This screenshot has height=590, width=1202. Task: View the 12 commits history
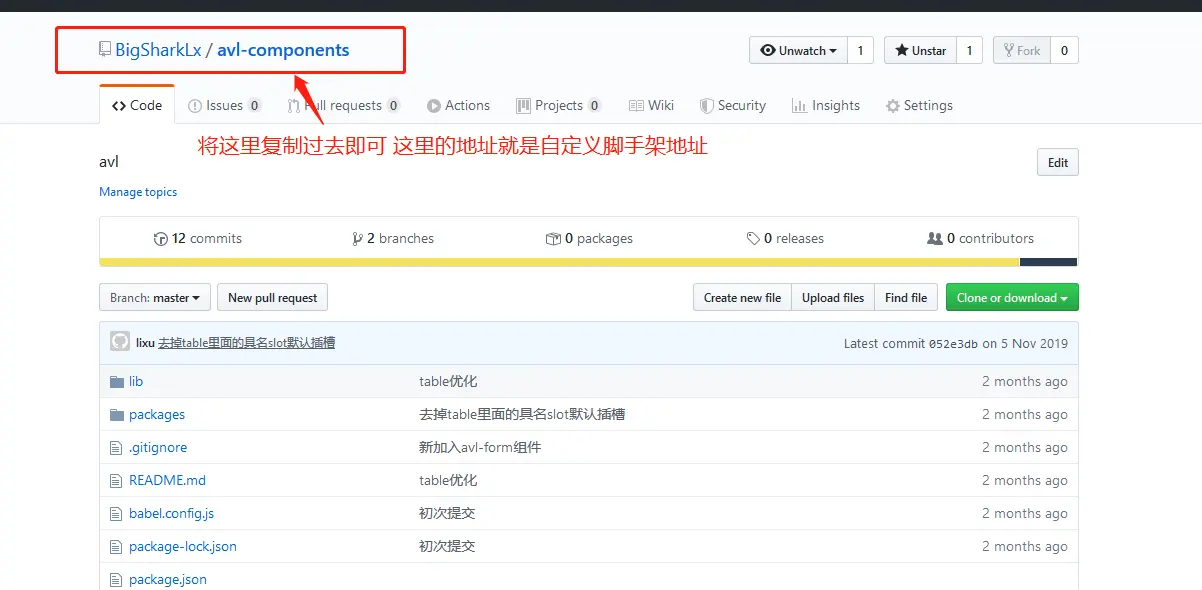pyautogui.click(x=198, y=238)
